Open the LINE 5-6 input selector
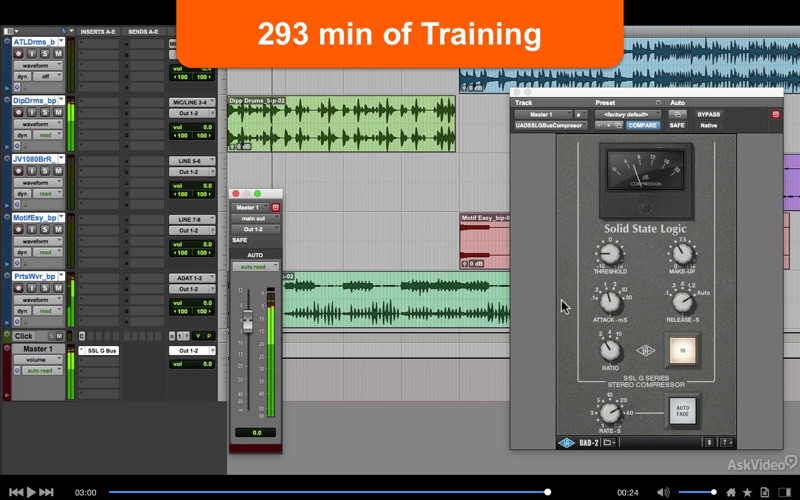 192,161
